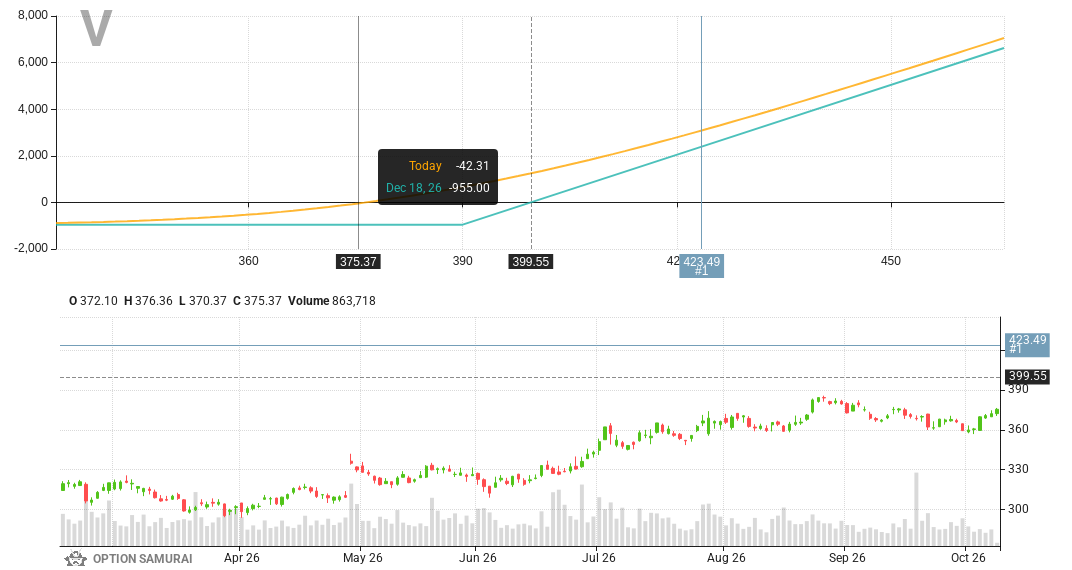Viewport: 1072px width, 570px height.
Task: Click the Apr 26 date label
Action: pos(241,558)
